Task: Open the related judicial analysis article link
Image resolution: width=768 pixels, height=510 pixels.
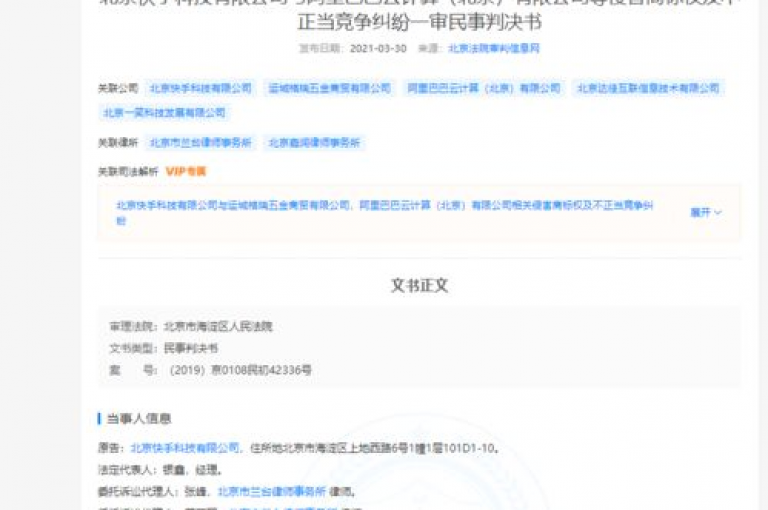Action: click(384, 213)
